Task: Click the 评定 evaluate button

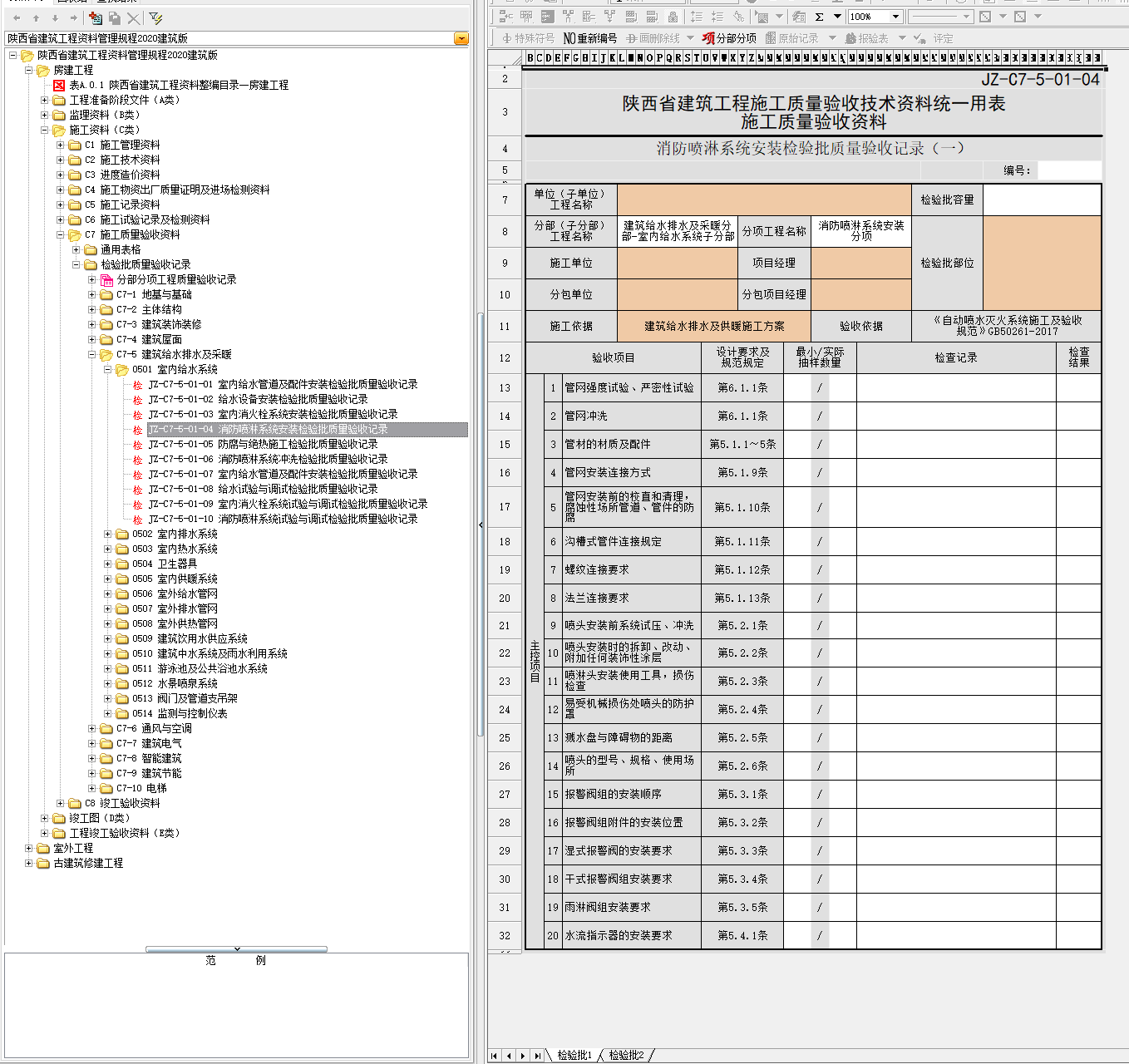Action: pos(934,38)
